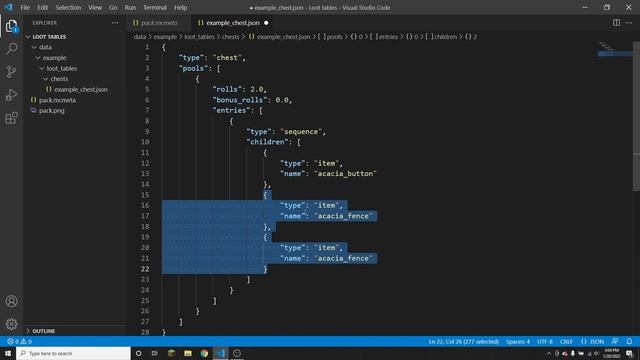Open Minecraft icon on taskbar
640x360 pixels.
click(x=171, y=353)
